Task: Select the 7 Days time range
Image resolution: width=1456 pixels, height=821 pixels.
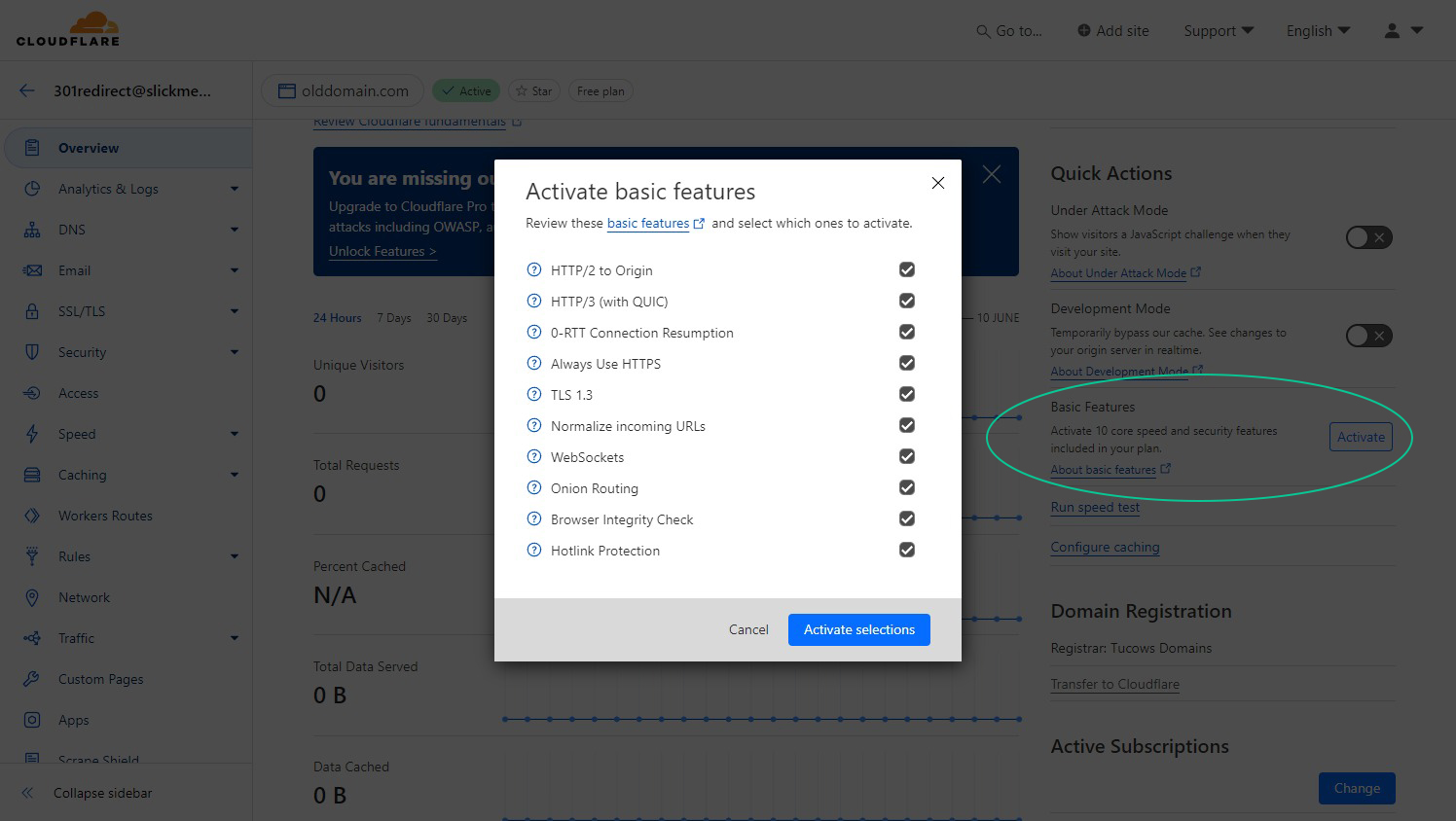Action: (393, 318)
